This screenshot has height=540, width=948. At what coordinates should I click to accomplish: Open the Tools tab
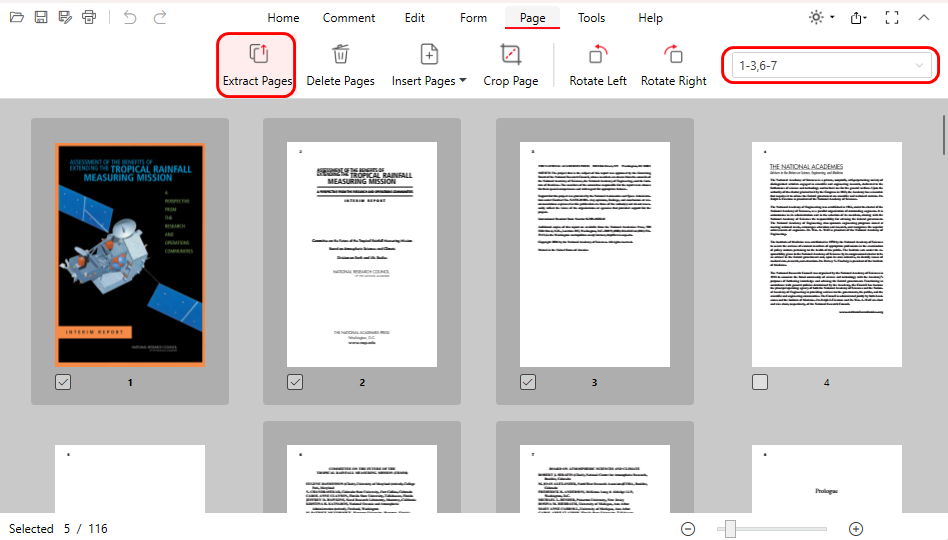(591, 18)
